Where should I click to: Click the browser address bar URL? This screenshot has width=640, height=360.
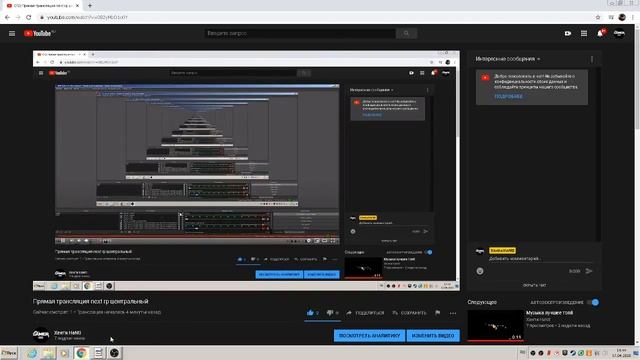[87, 17]
